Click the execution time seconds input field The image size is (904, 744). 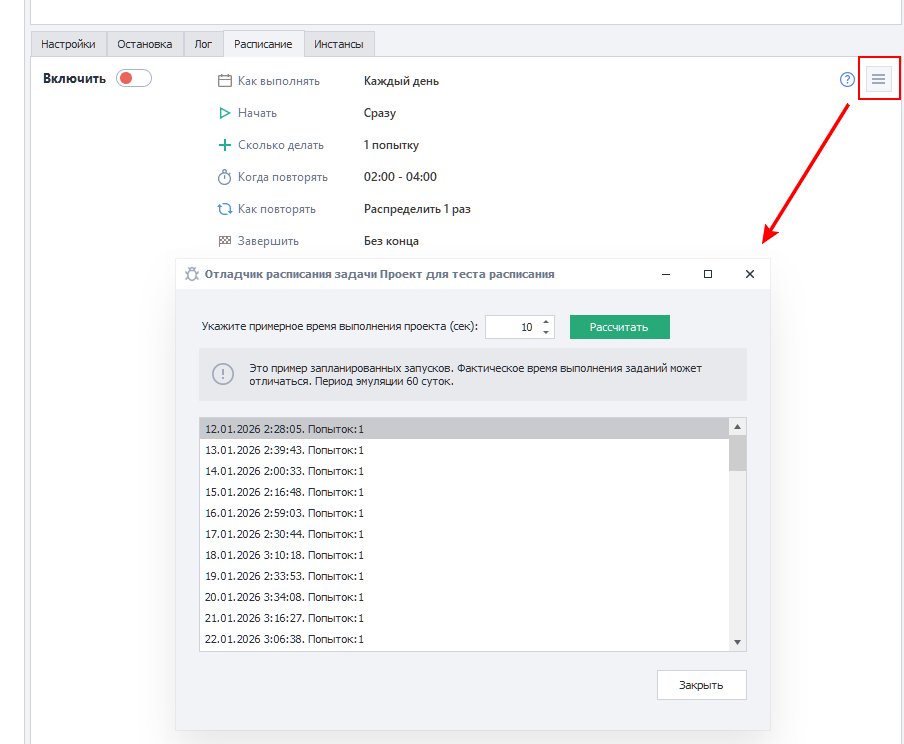(512, 327)
